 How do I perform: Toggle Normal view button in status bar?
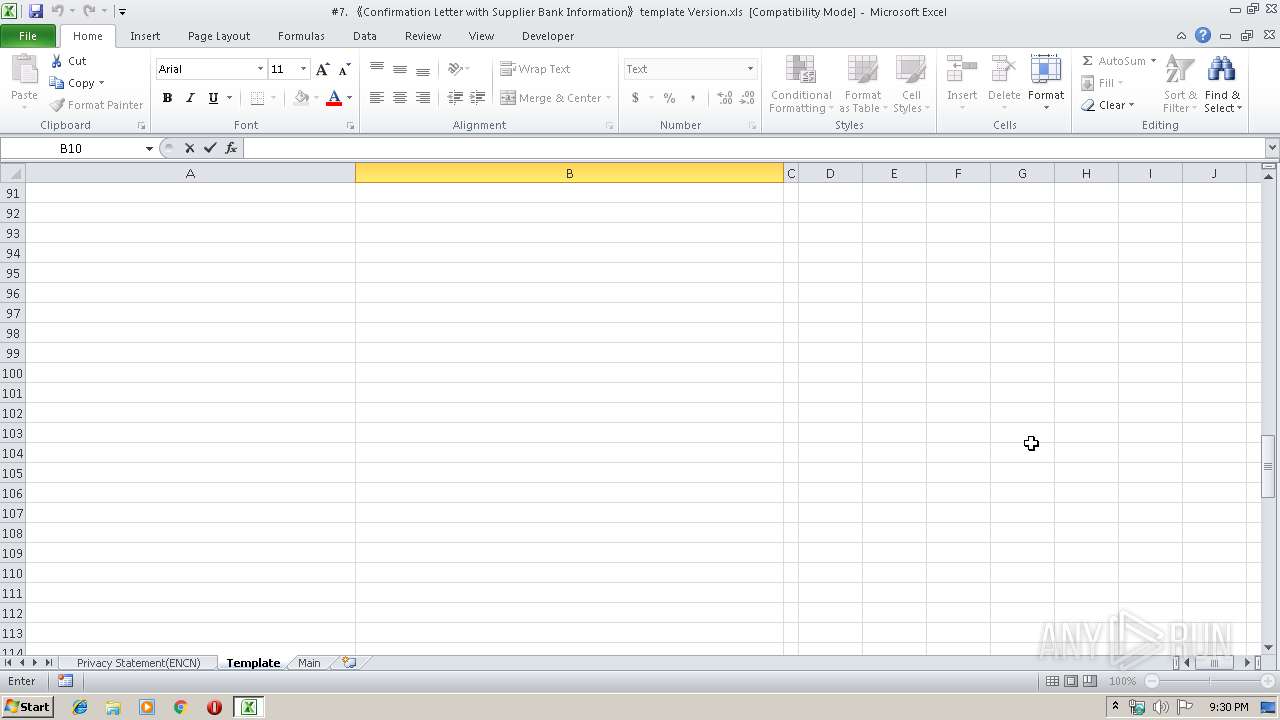[1052, 681]
